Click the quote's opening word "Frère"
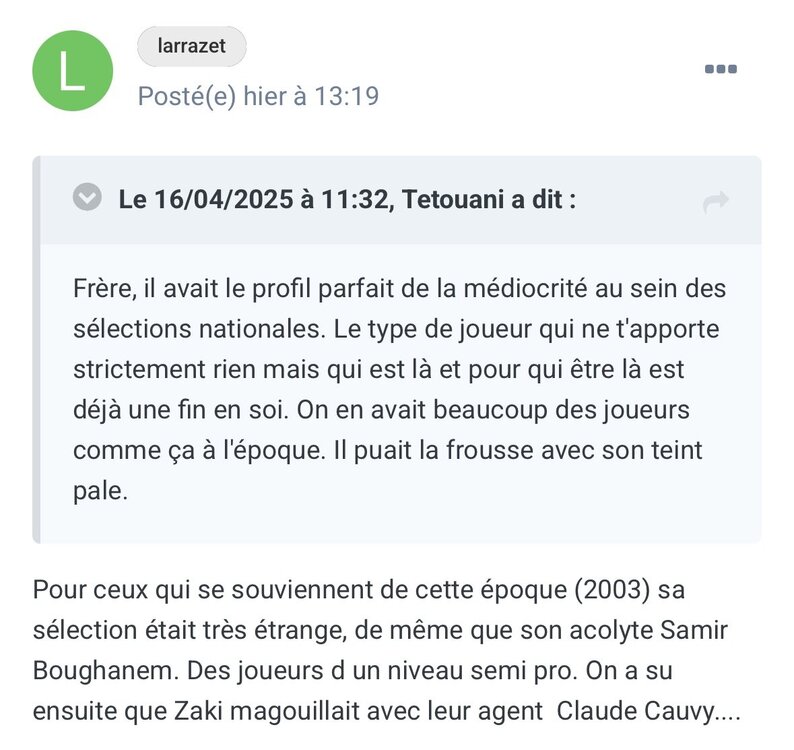Viewport: 794px width, 750px height. click(102, 289)
